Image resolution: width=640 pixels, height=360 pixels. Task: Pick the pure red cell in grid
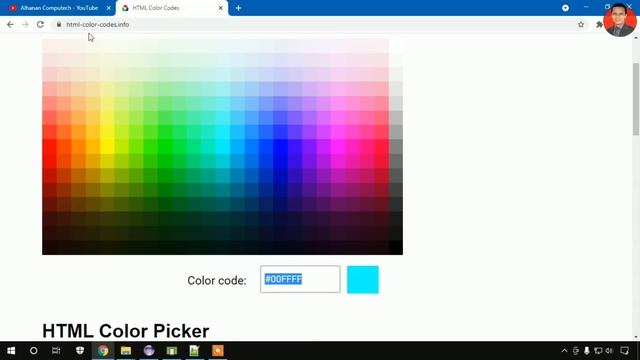pos(49,146)
